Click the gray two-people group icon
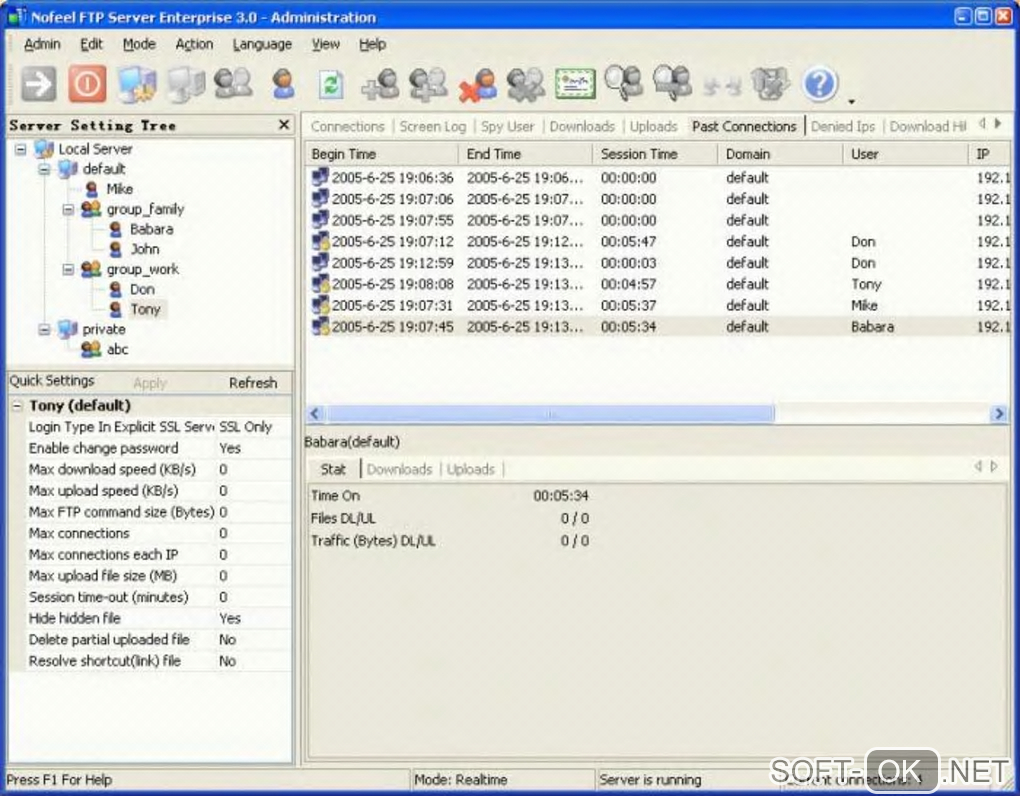 coord(234,85)
